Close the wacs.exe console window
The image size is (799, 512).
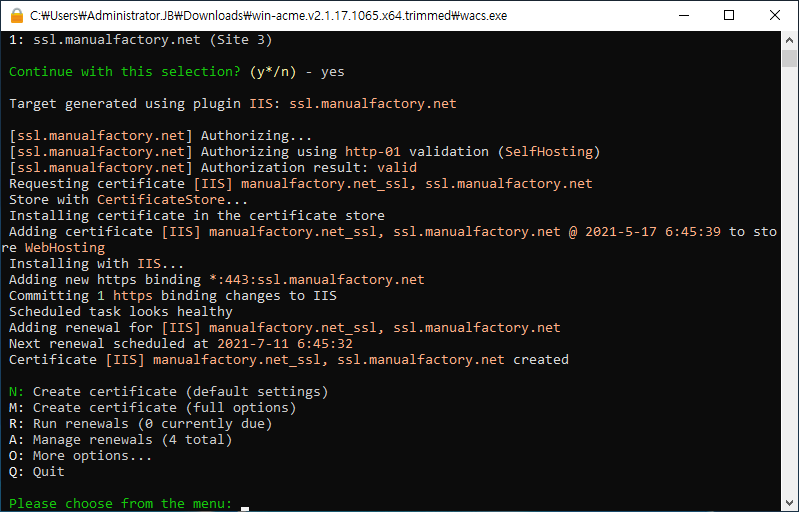[x=775, y=15]
